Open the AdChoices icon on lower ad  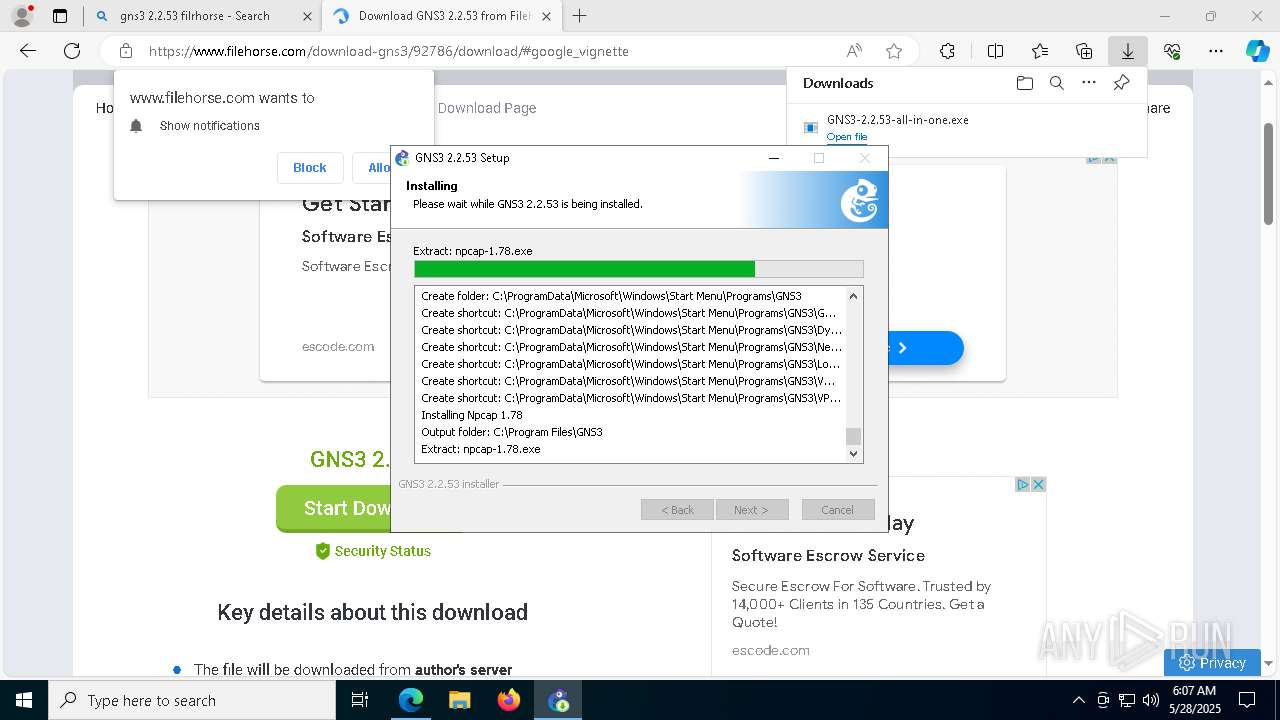[1023, 484]
